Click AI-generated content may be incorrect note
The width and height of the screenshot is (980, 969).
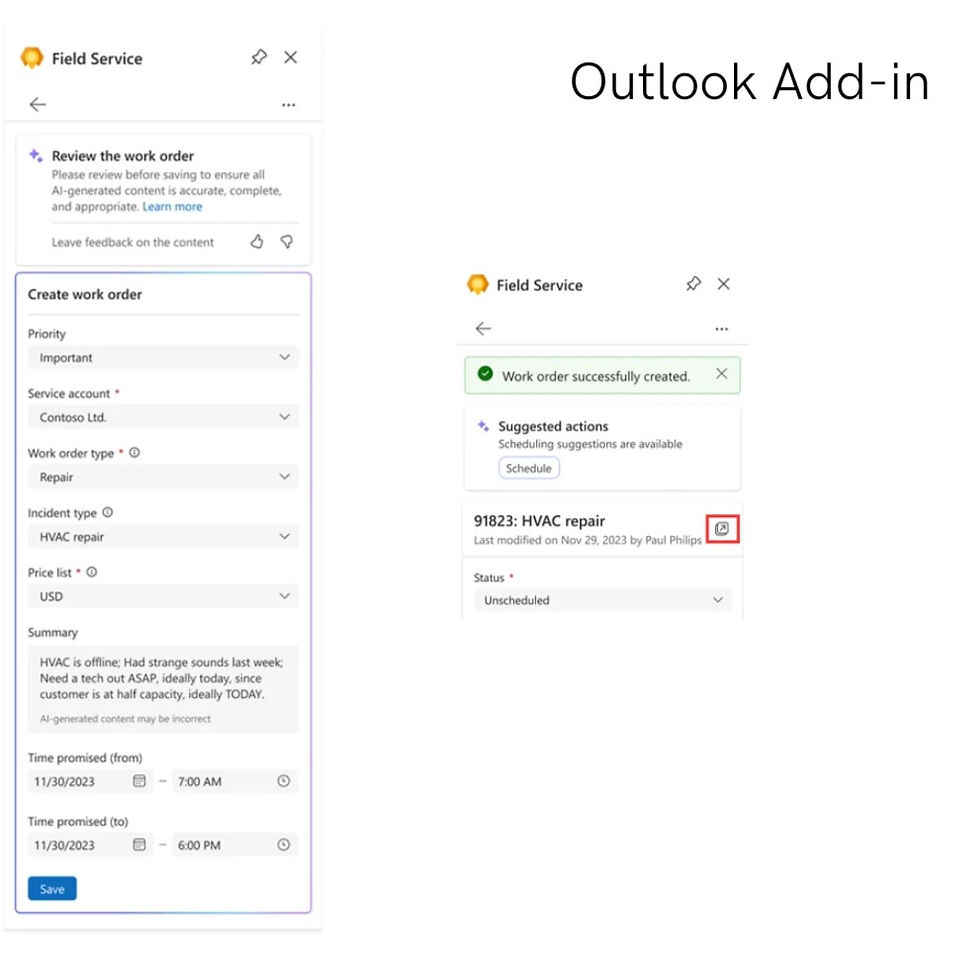point(125,719)
